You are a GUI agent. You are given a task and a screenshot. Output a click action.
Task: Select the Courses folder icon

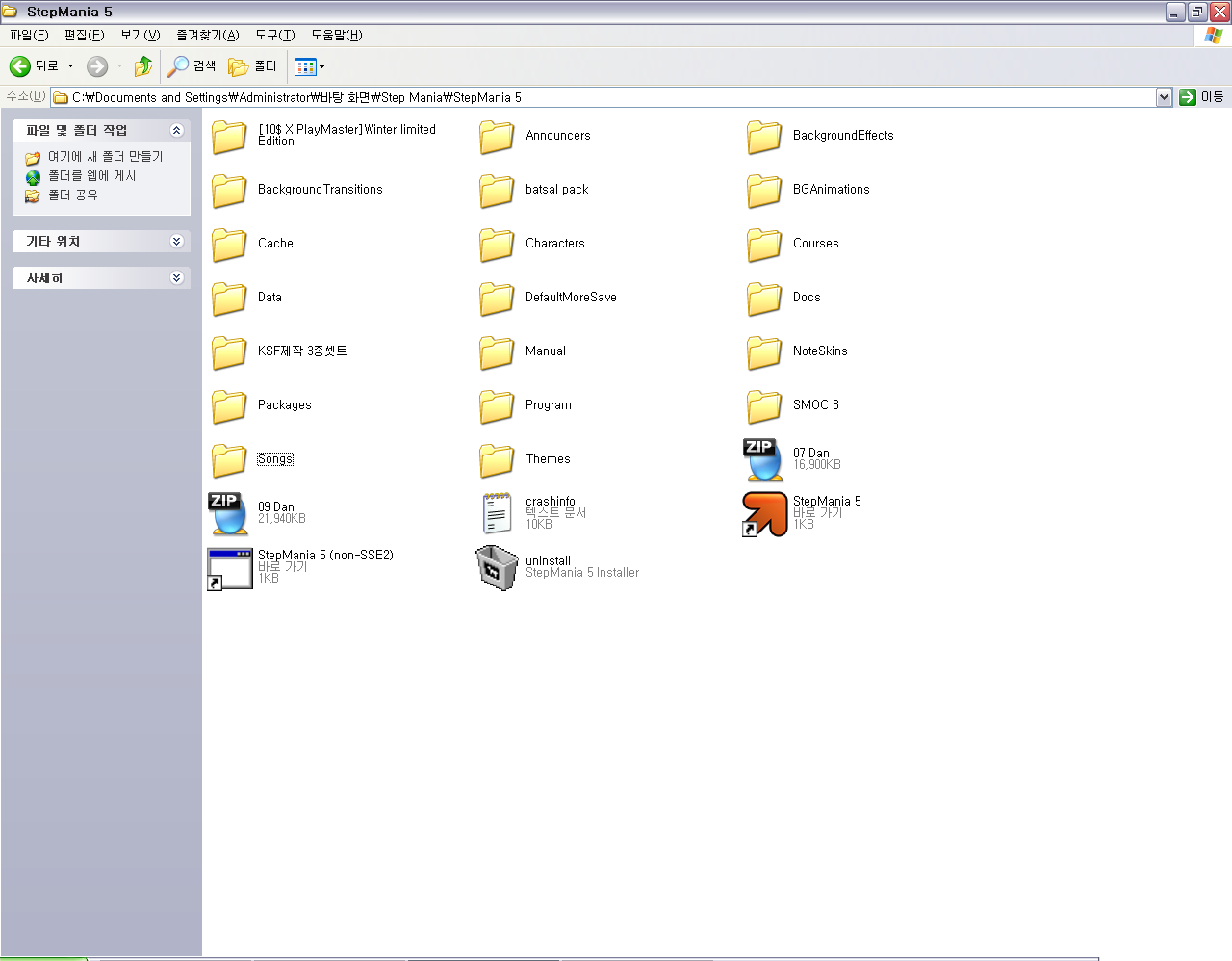(x=764, y=244)
